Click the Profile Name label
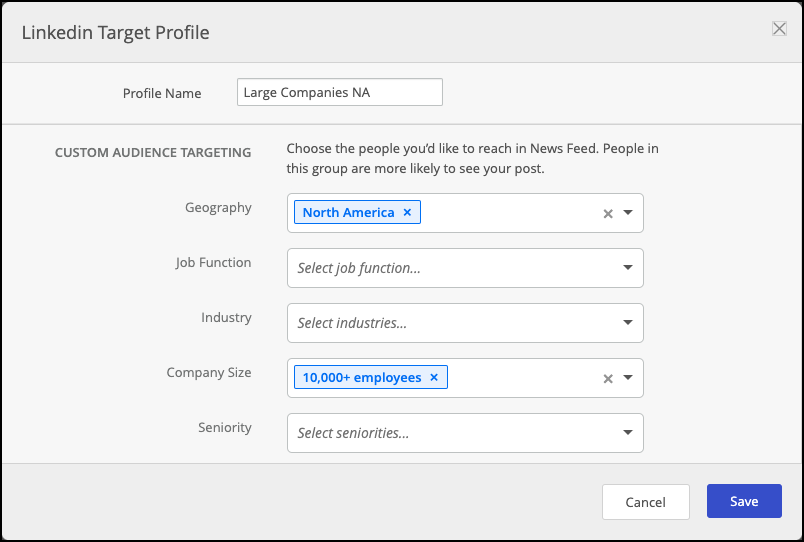The height and width of the screenshot is (542, 804). [x=162, y=93]
